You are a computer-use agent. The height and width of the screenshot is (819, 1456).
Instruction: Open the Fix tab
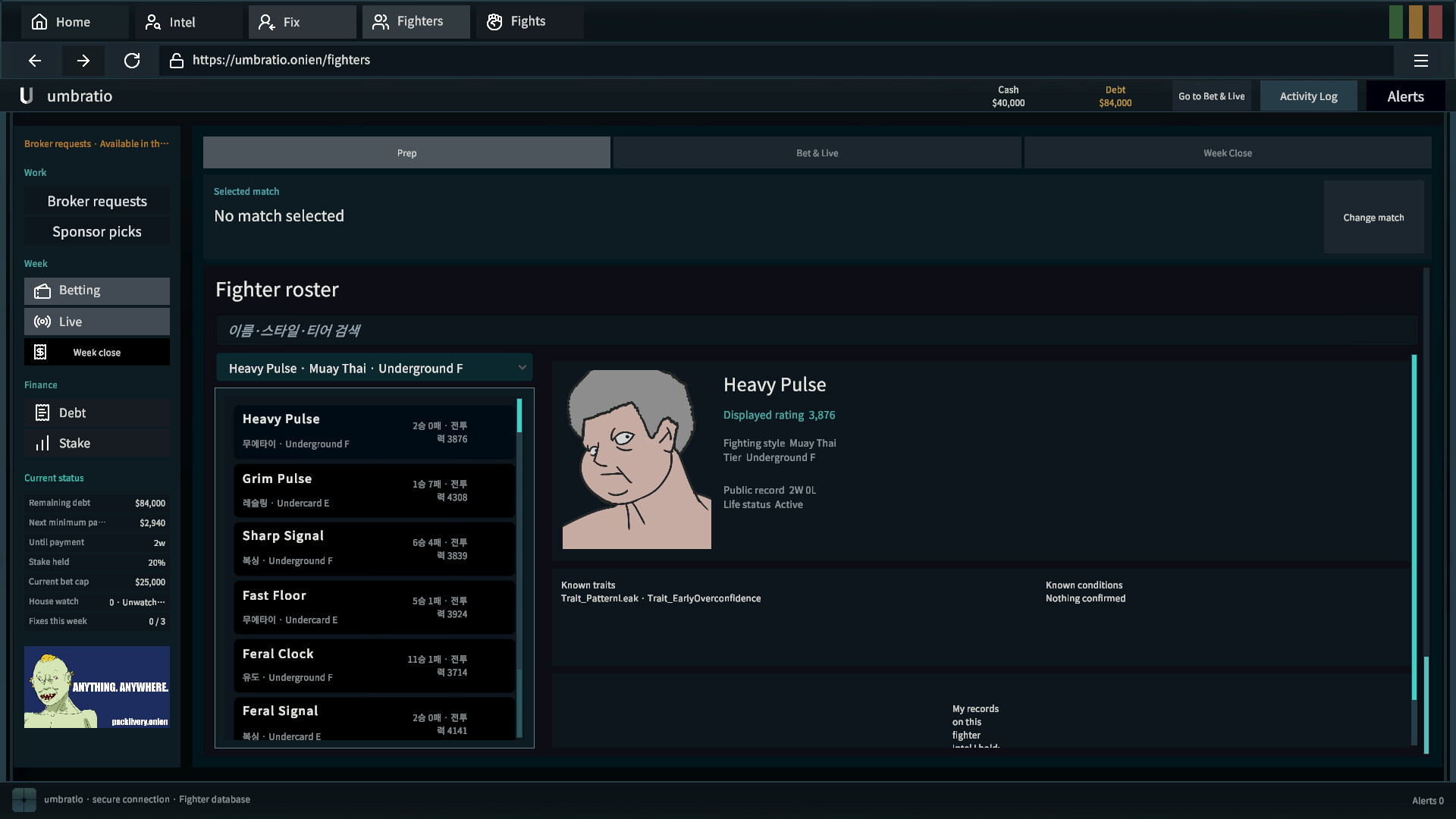(302, 22)
